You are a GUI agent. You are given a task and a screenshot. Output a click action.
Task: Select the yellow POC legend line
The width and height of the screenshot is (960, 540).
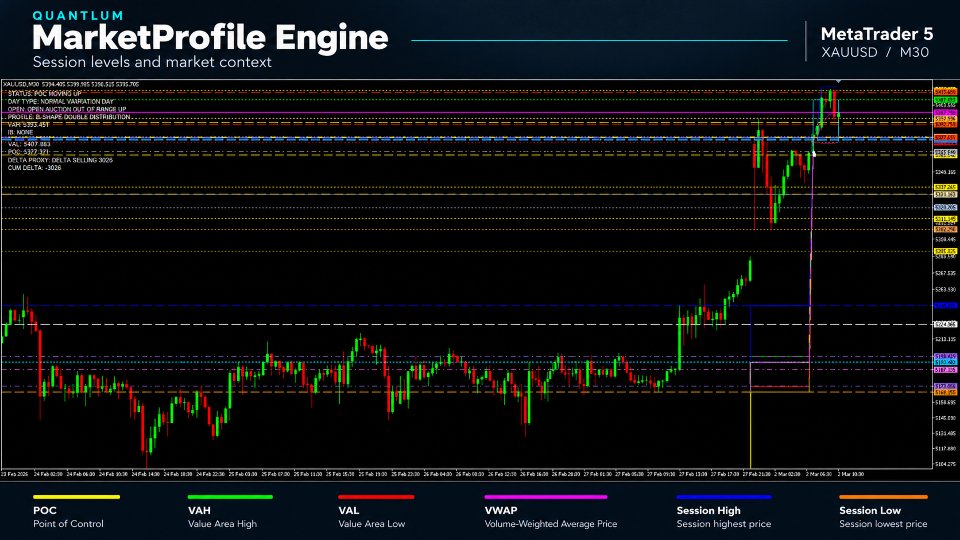76,497
